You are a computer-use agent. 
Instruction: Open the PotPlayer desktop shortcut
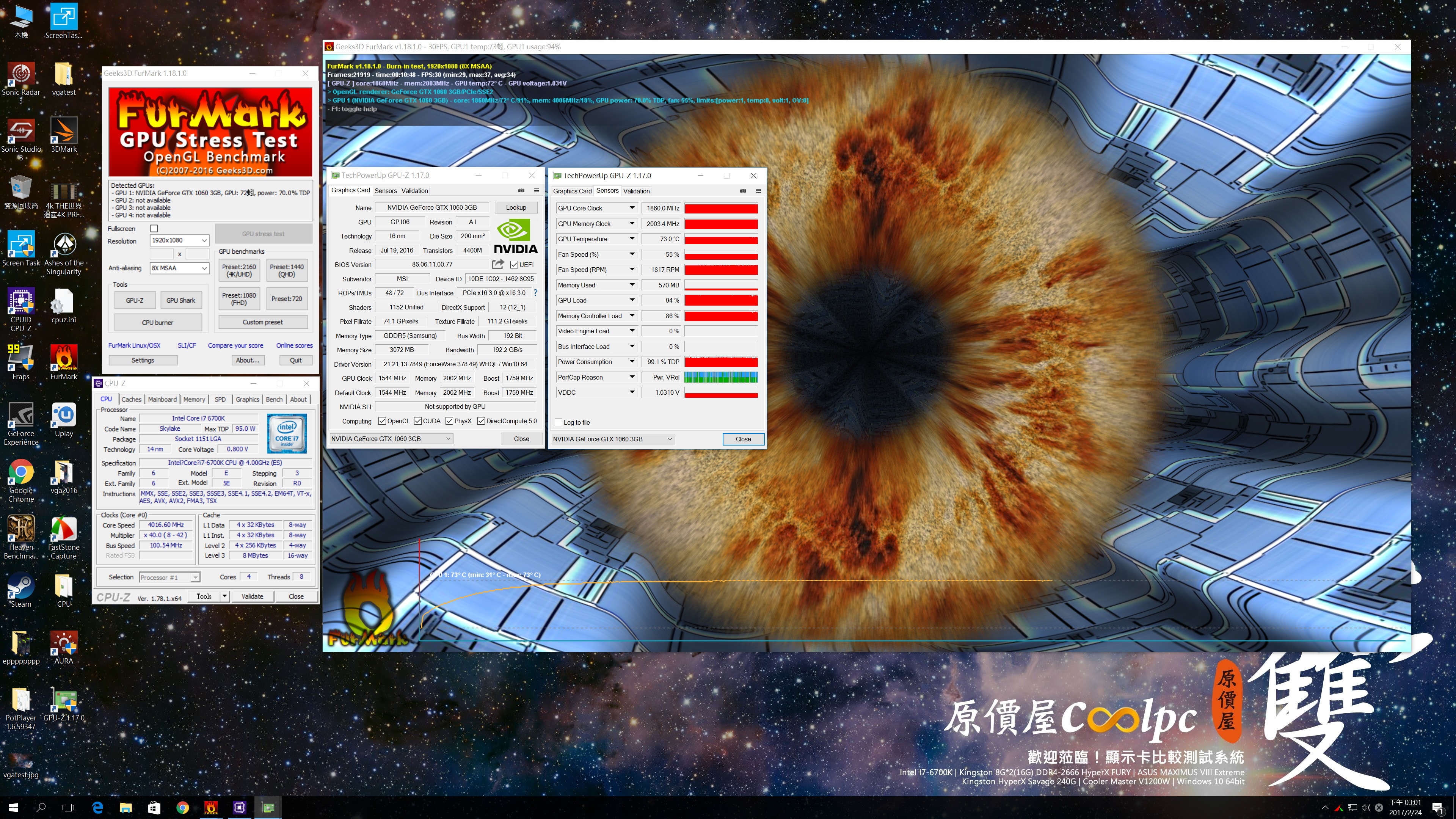tap(21, 709)
